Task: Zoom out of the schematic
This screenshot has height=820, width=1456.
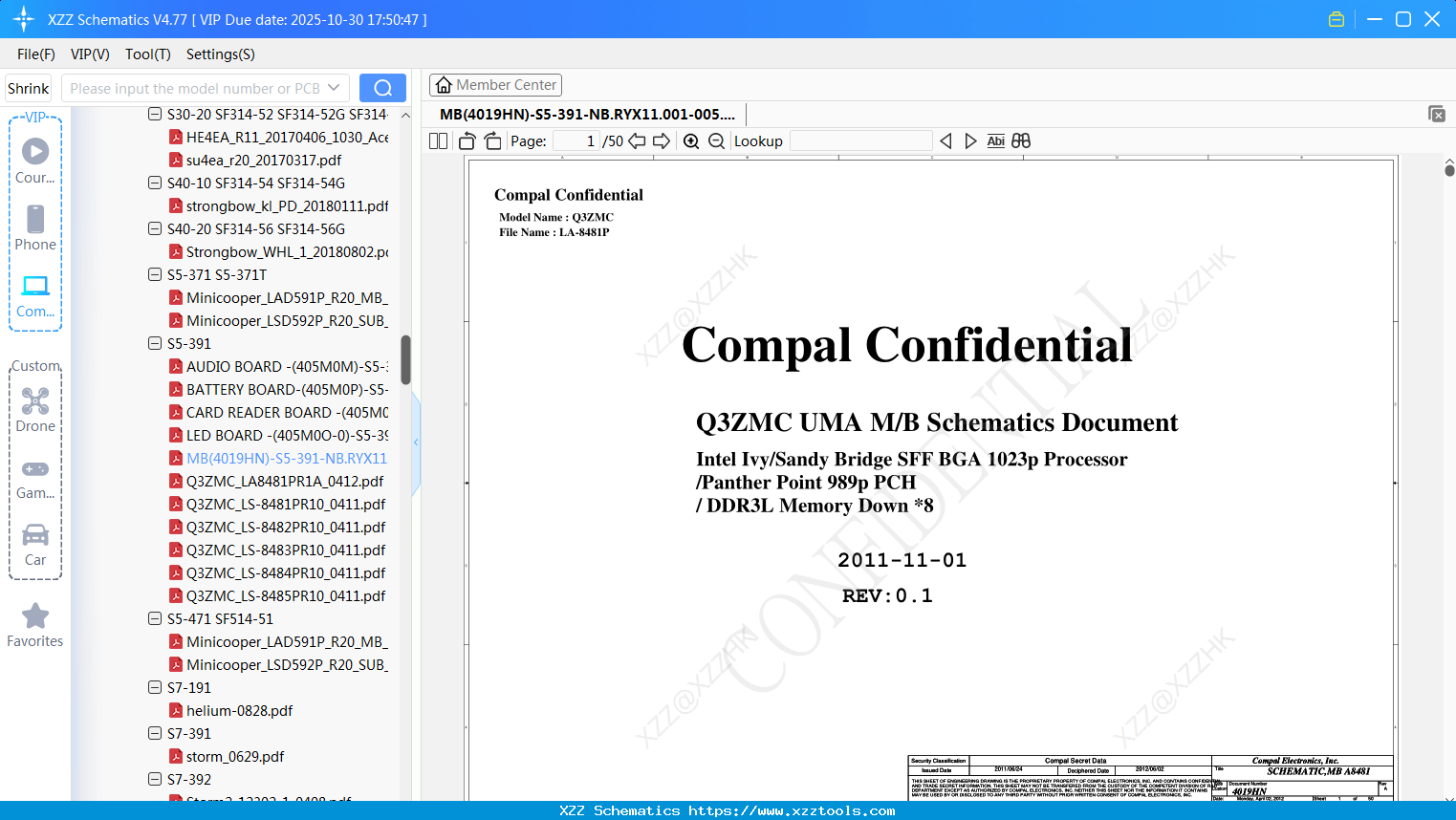Action: 717,141
